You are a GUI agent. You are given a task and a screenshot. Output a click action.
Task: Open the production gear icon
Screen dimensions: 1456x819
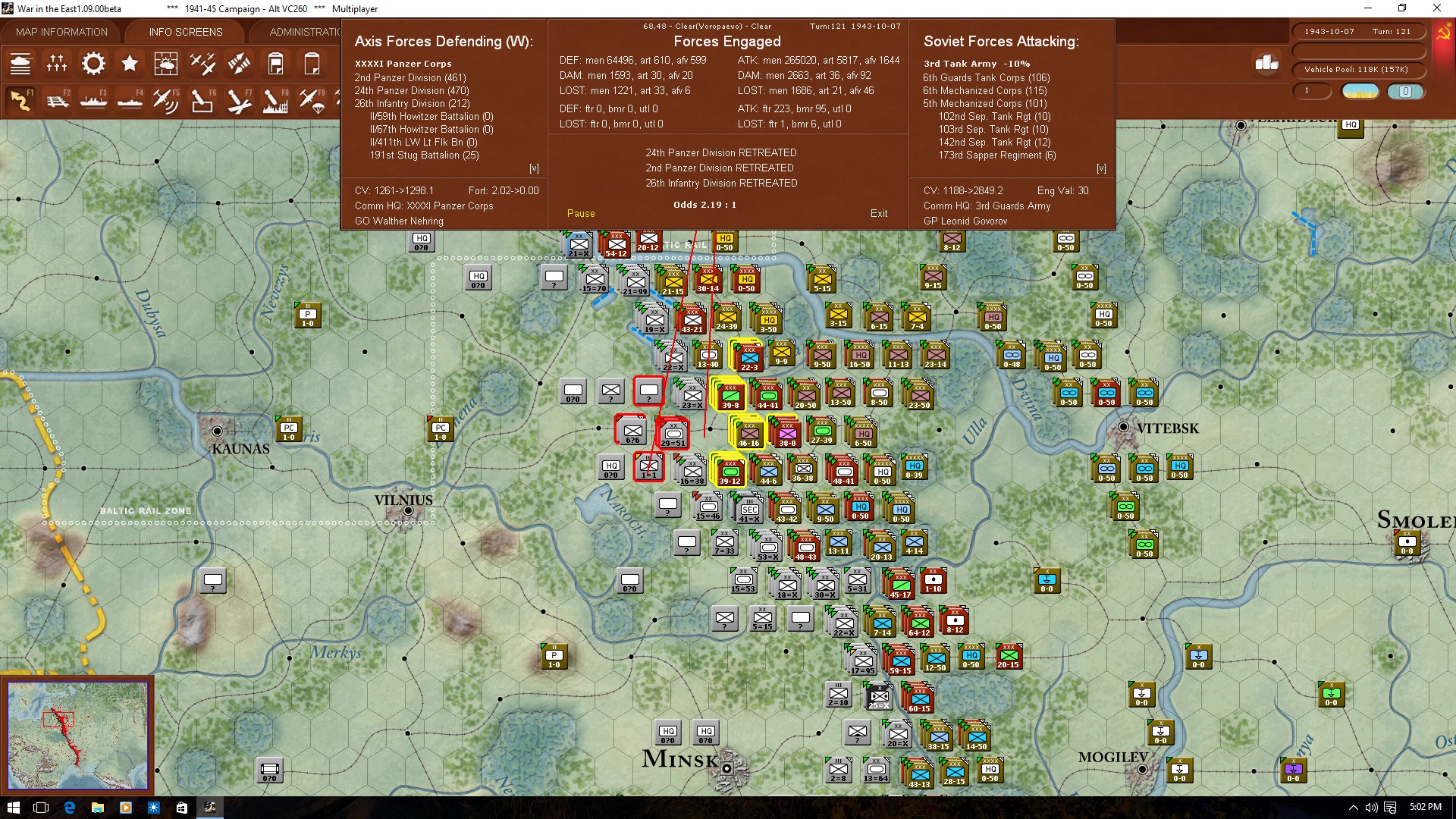[93, 64]
